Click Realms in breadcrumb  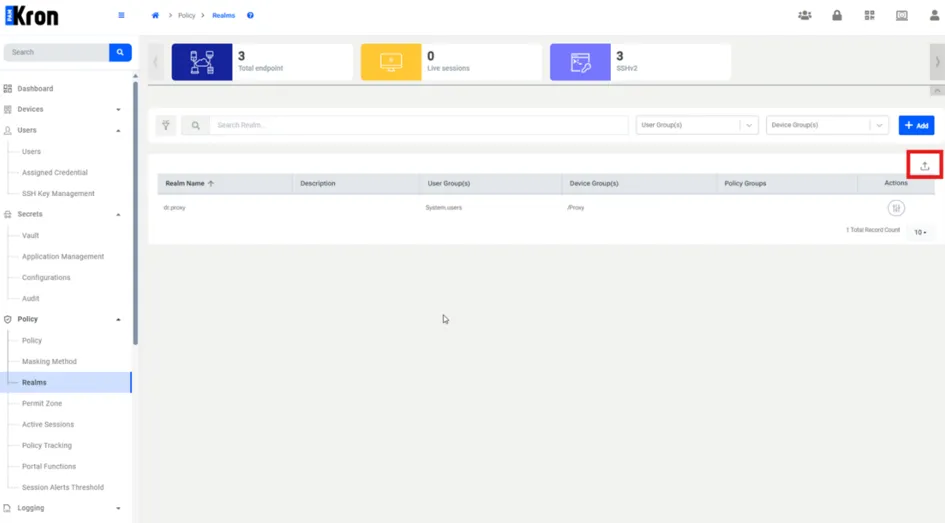point(224,16)
